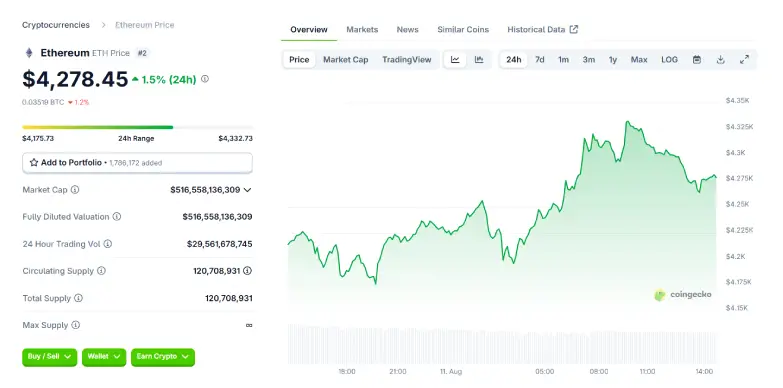Open the Similar Coins tab
This screenshot has width=783, height=388.
tap(463, 29)
